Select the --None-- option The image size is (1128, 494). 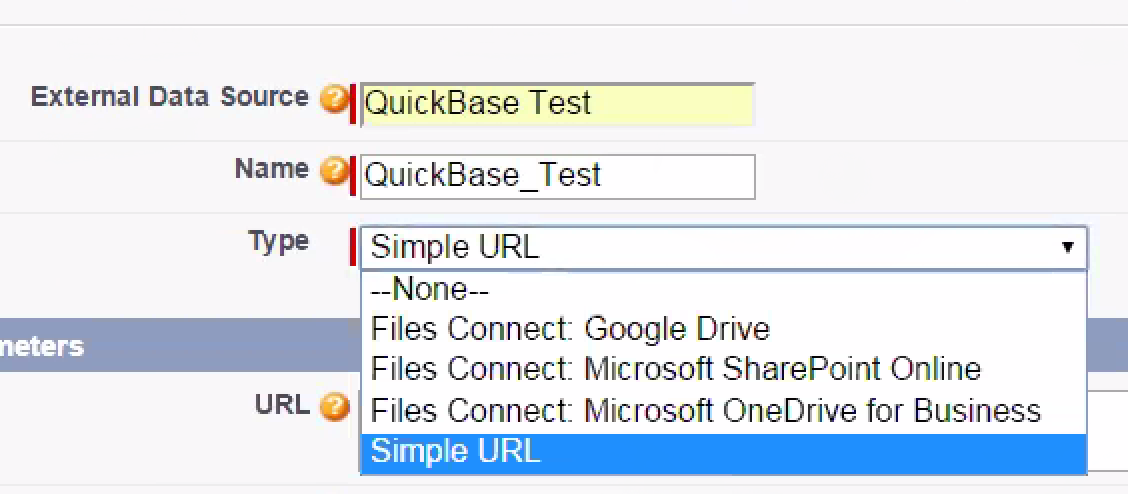pyautogui.click(x=432, y=290)
